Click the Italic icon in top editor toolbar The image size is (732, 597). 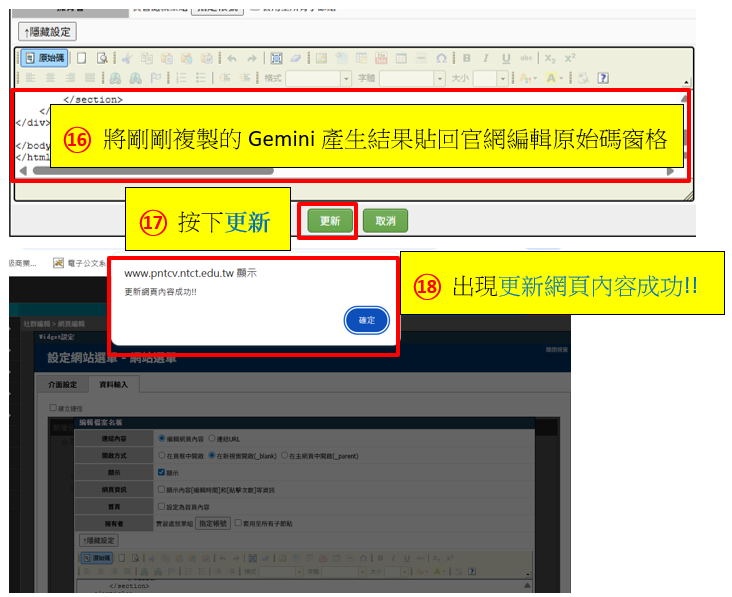(x=486, y=58)
